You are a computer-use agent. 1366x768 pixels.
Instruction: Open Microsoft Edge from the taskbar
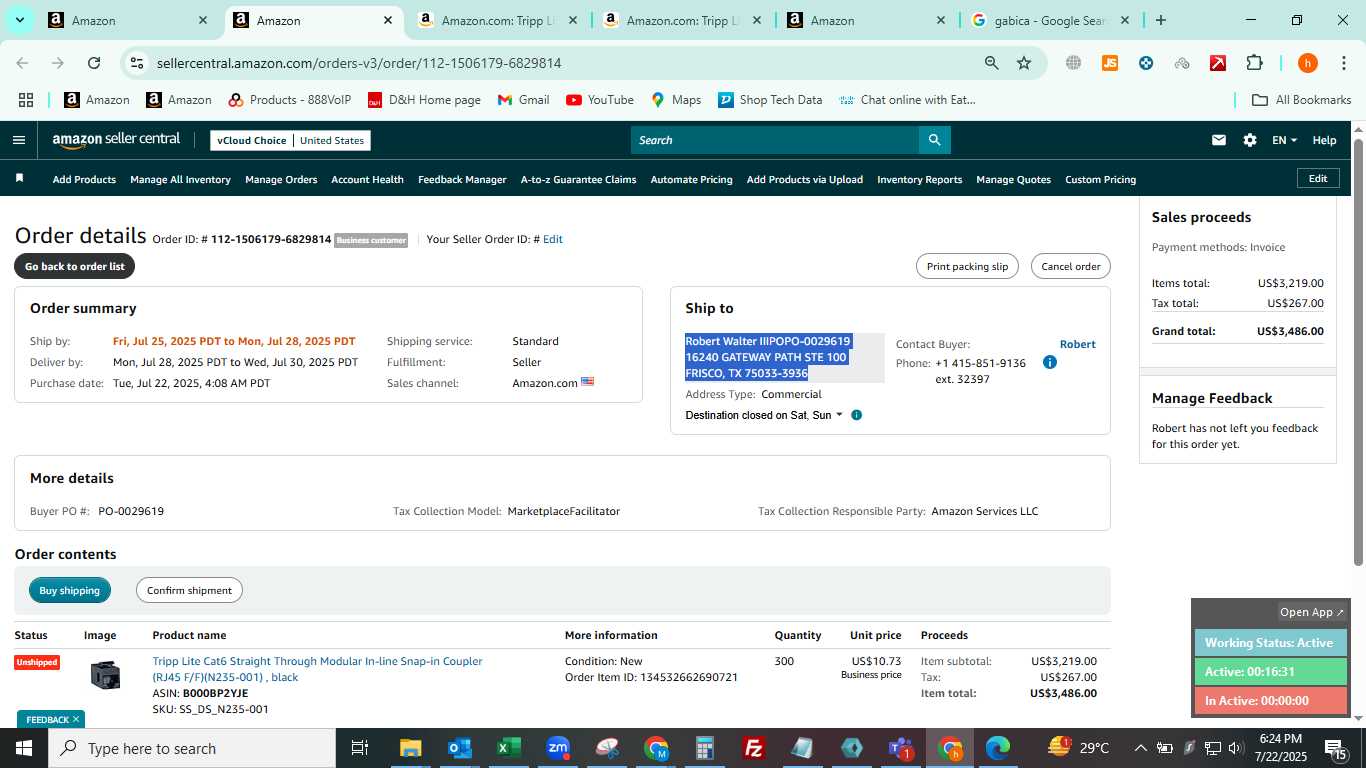coord(998,748)
